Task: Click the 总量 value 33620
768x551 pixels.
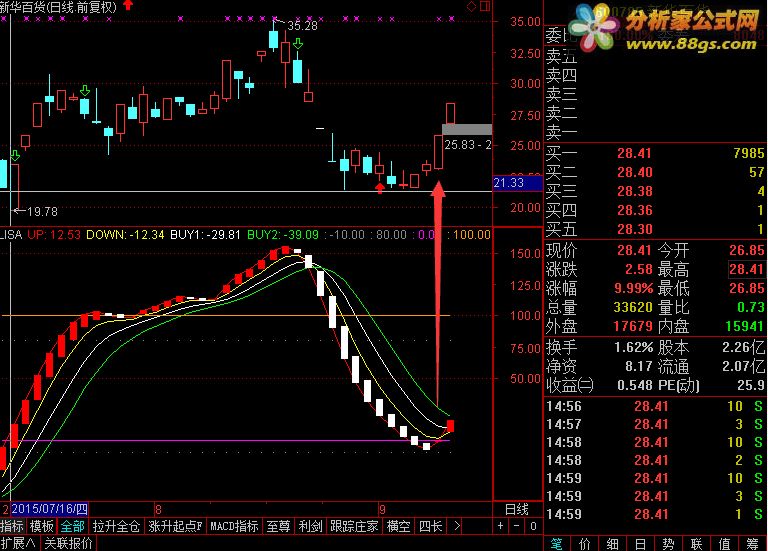Action: point(633,307)
